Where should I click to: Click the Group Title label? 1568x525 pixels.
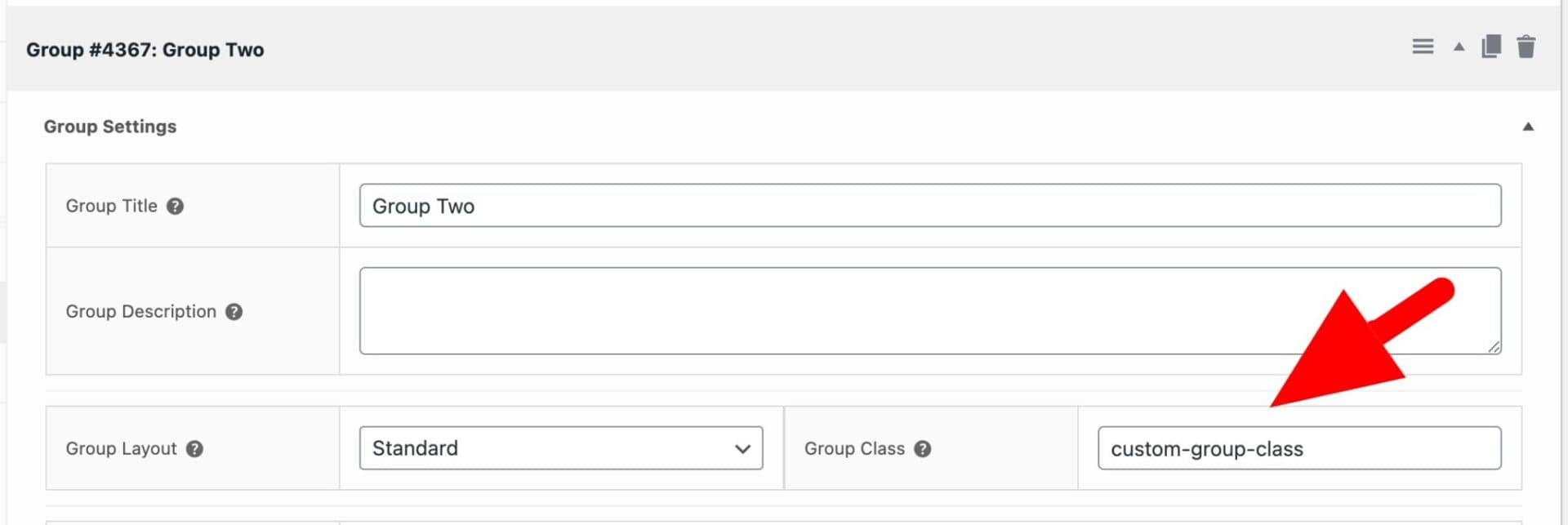pyautogui.click(x=112, y=206)
